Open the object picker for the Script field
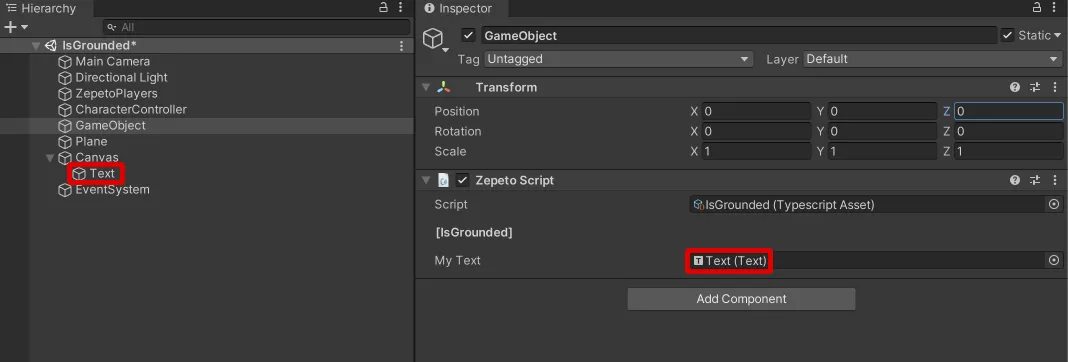1068x362 pixels. (x=1054, y=205)
